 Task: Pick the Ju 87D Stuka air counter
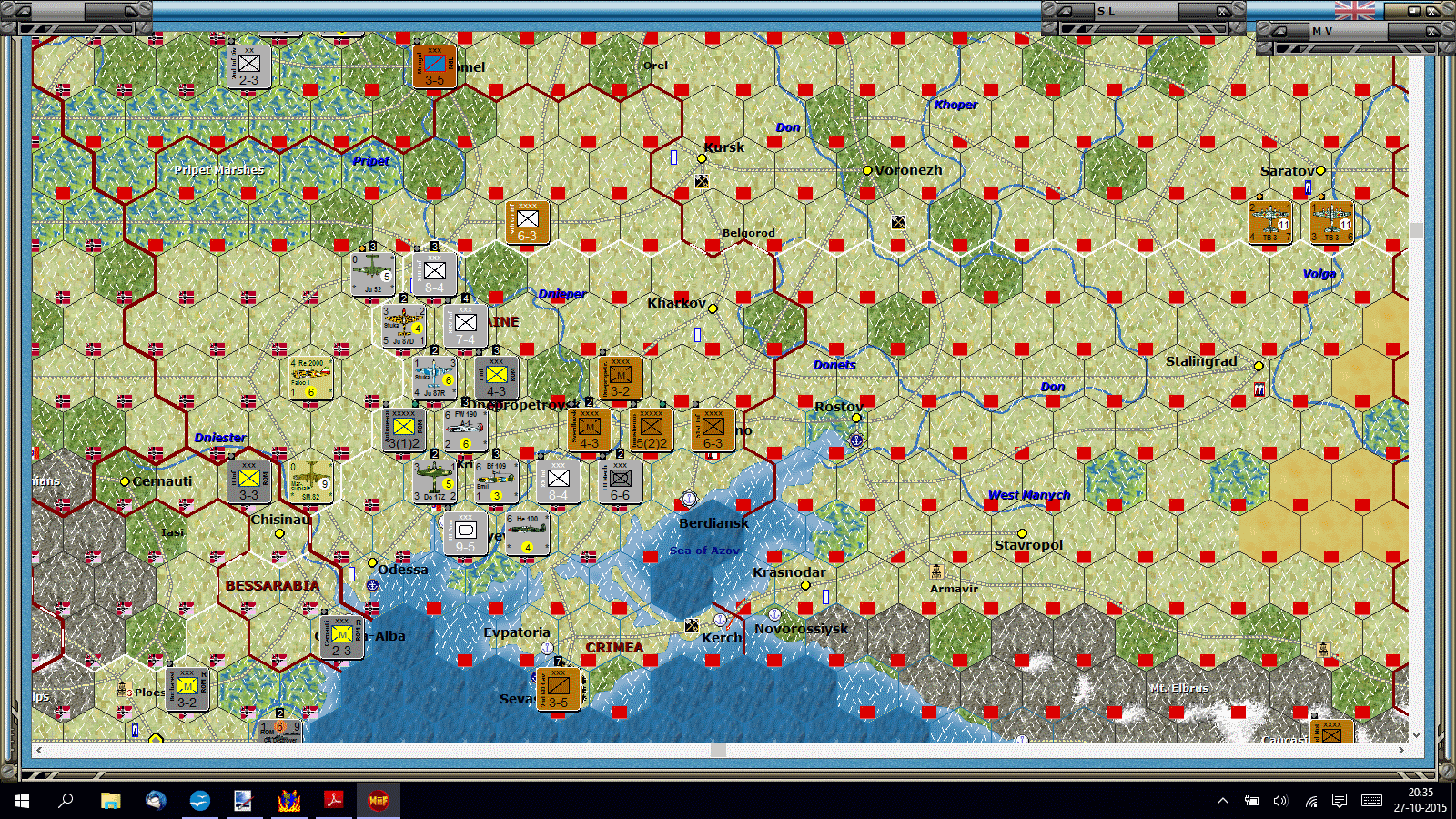(404, 326)
